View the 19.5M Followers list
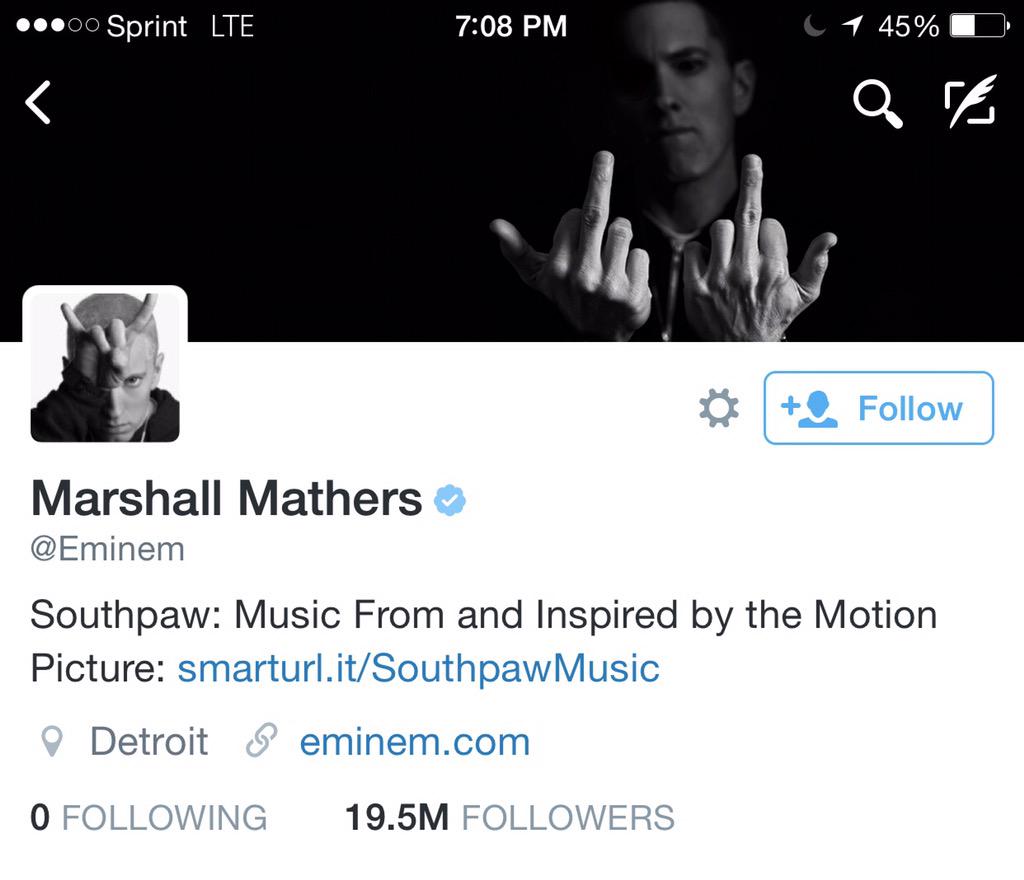The height and width of the screenshot is (880, 1024). pos(509,817)
